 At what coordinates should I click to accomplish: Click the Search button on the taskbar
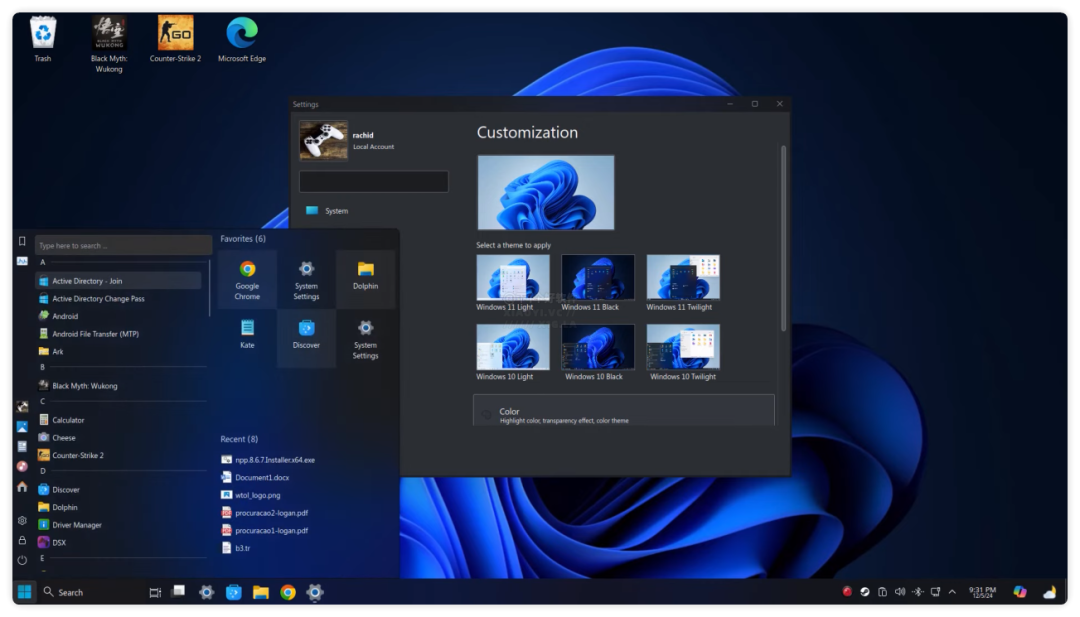pos(64,592)
